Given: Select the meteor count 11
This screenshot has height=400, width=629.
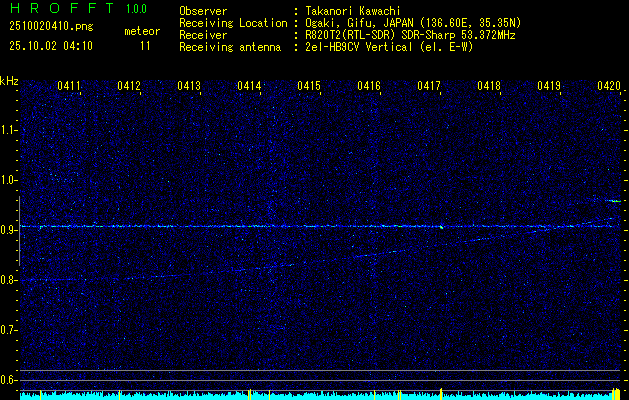Looking at the screenshot, I should 145,46.
